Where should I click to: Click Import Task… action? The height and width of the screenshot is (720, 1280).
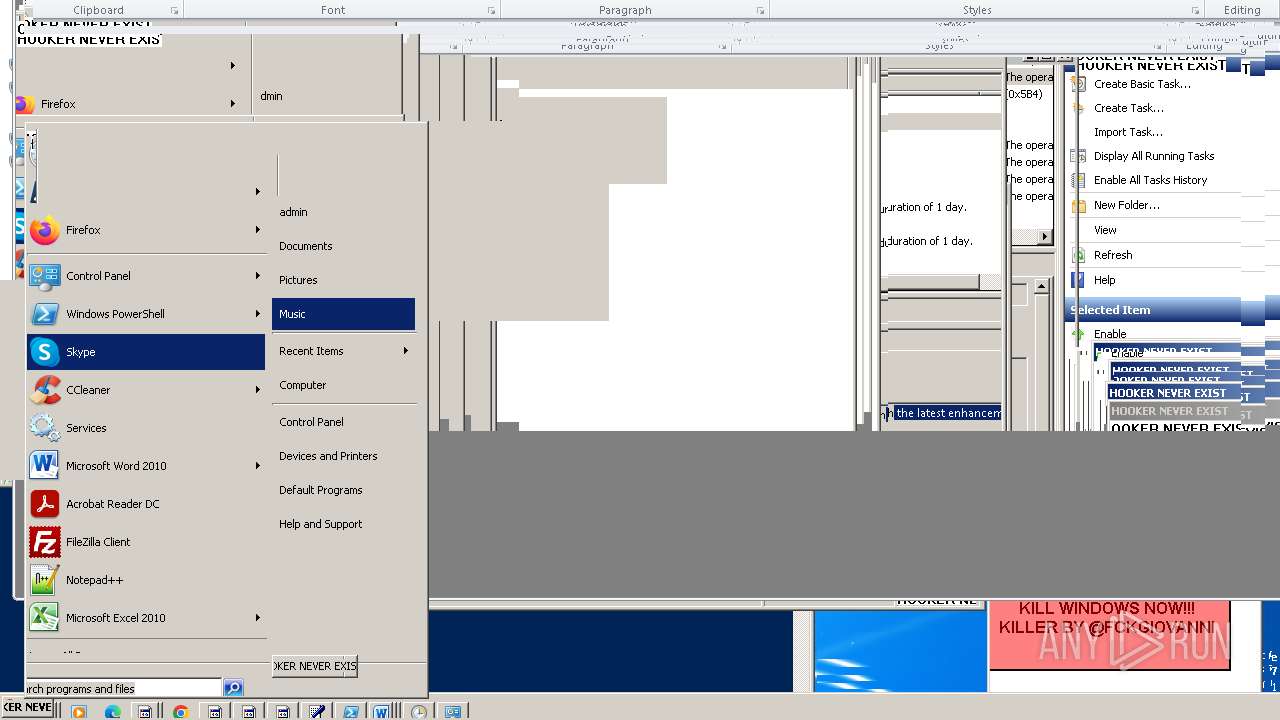coord(1128,132)
